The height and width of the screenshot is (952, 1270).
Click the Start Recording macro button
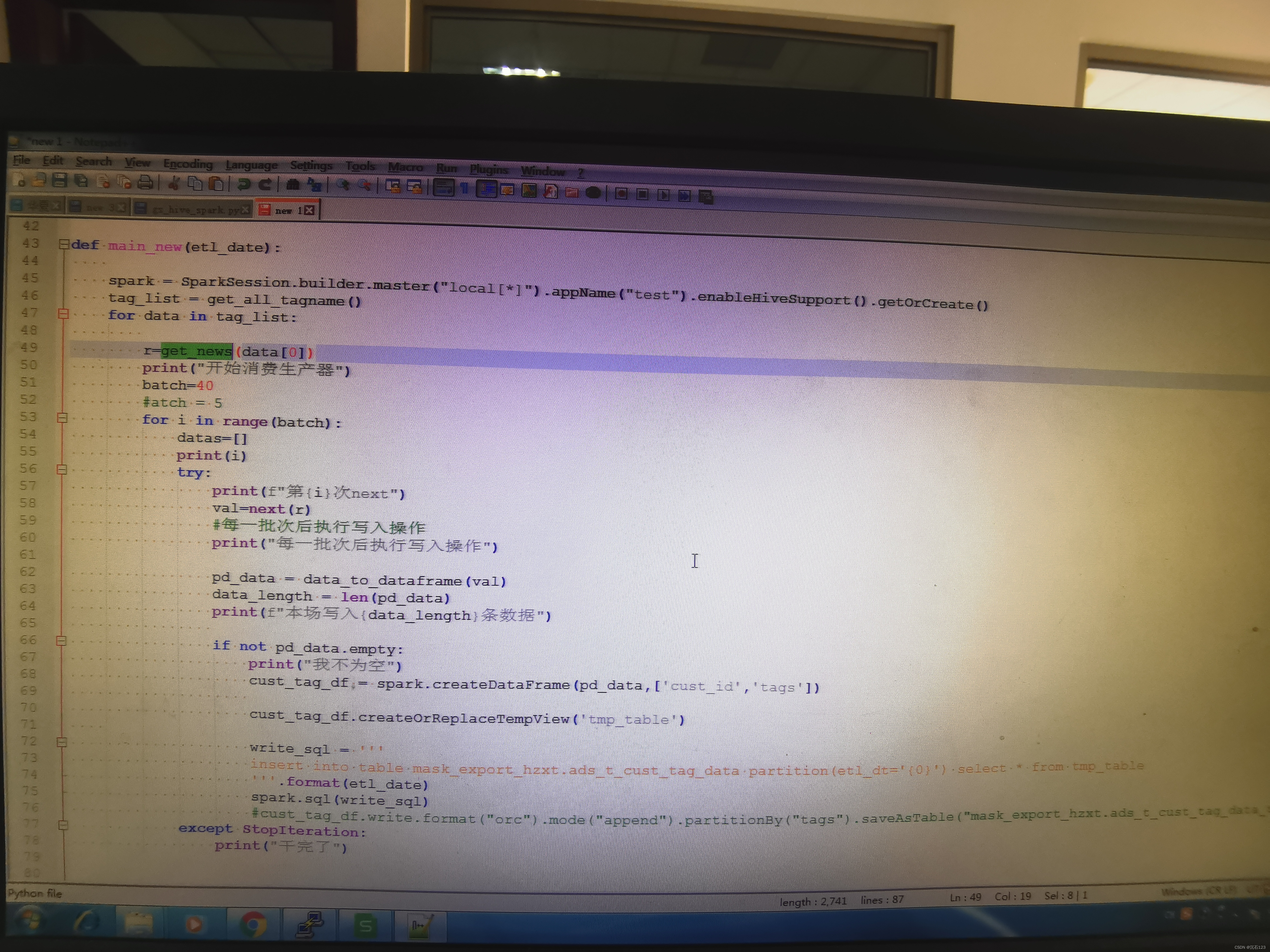coord(621,193)
